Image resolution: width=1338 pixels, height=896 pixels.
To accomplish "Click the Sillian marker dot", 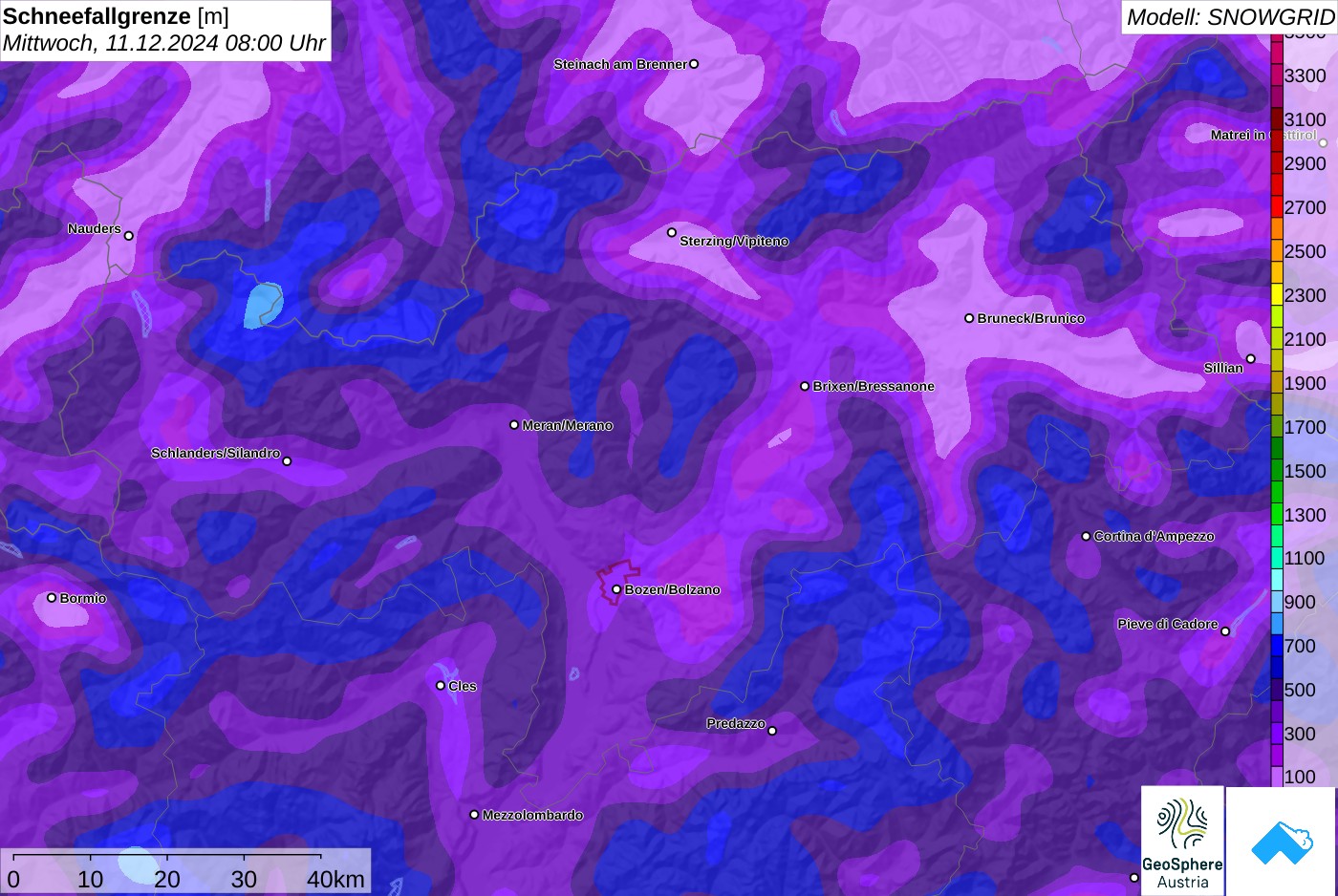I will (1250, 359).
